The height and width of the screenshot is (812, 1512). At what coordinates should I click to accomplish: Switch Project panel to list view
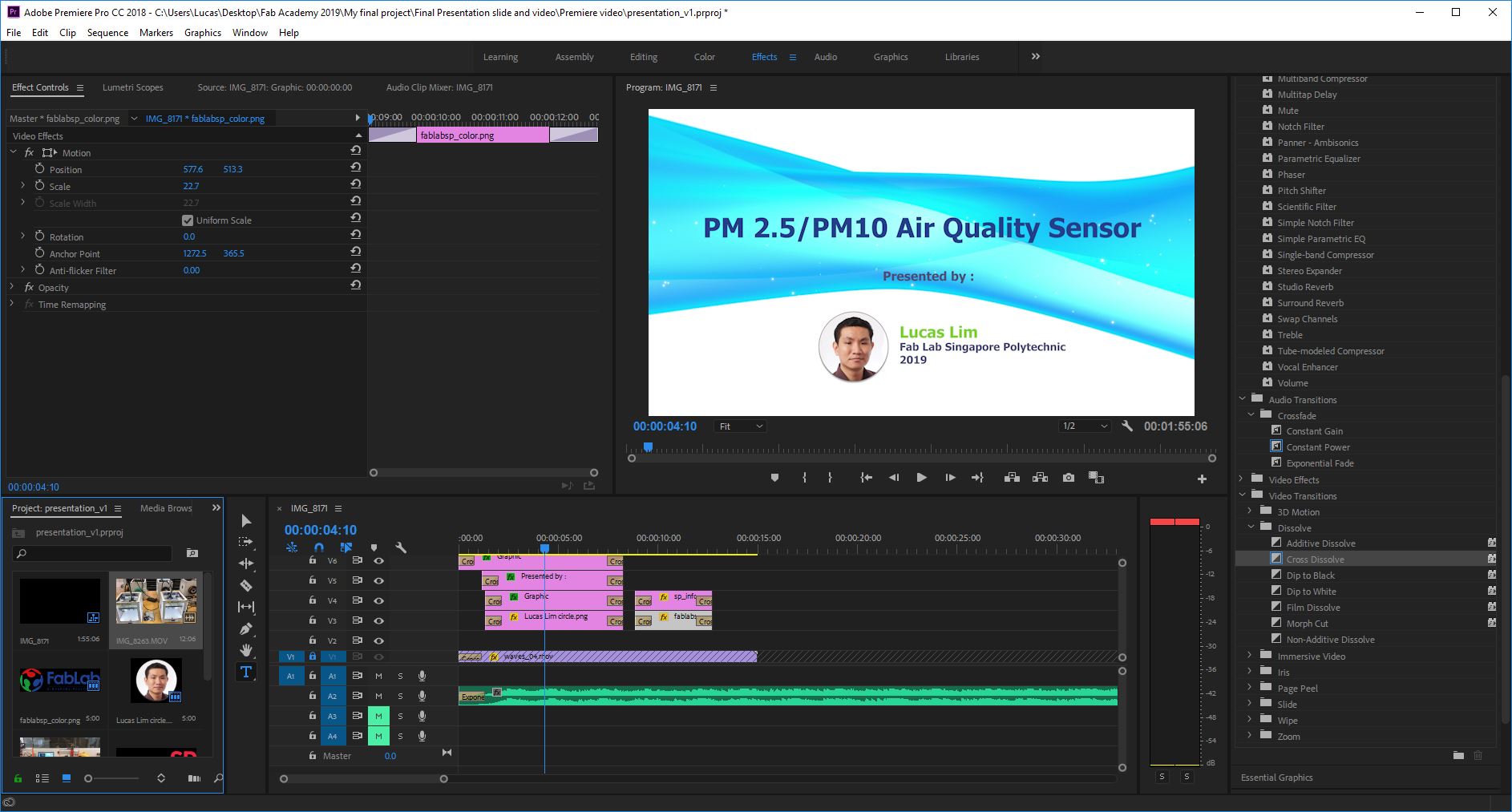point(42,778)
